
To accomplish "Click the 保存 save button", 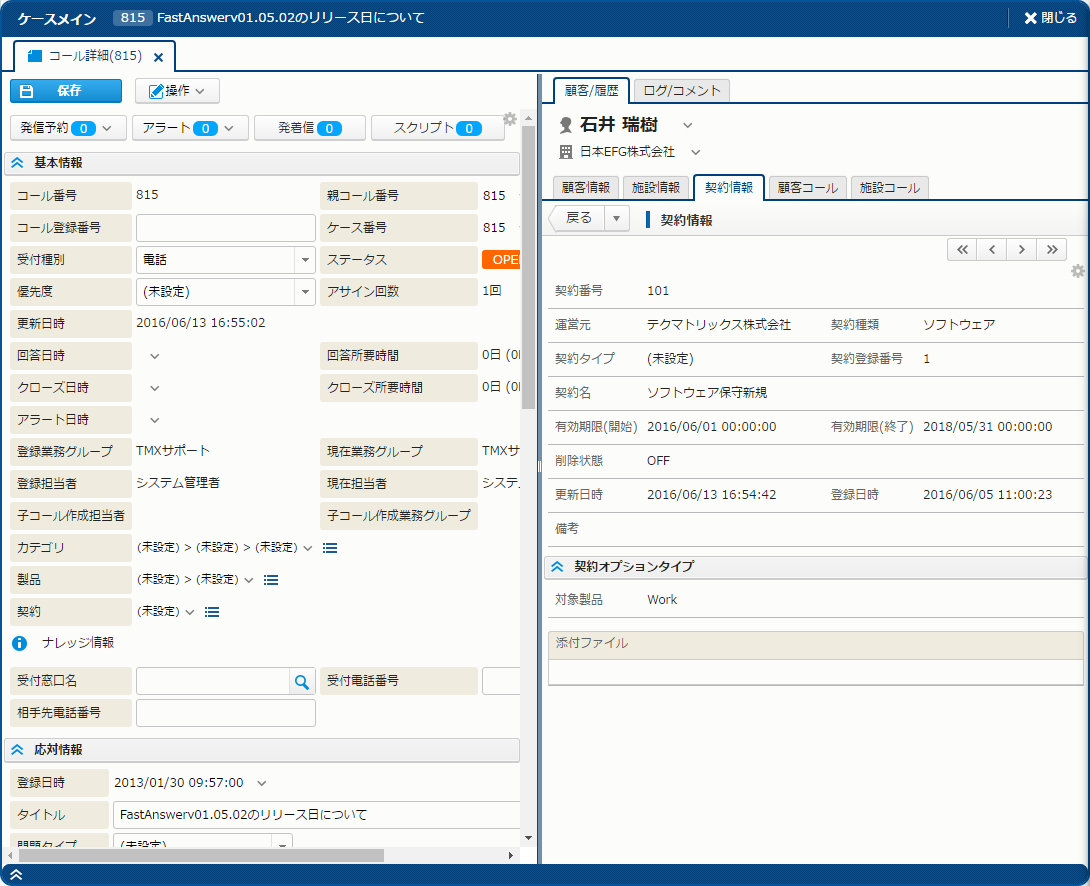I will (66, 91).
